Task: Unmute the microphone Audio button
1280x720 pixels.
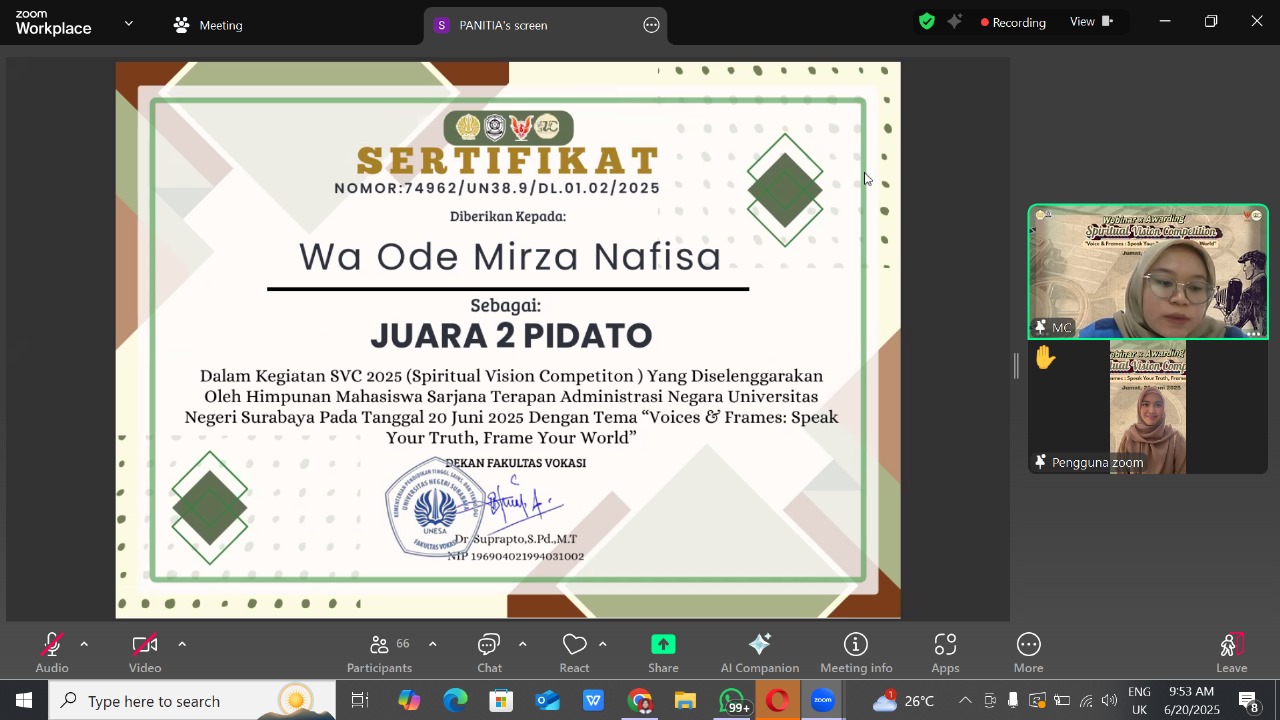Action: [x=52, y=653]
